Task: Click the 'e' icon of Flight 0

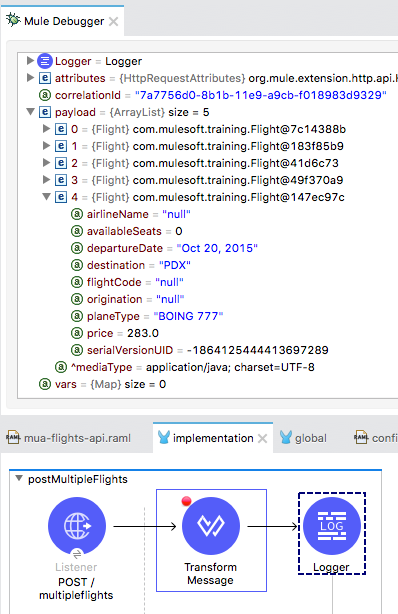Action: click(61, 129)
